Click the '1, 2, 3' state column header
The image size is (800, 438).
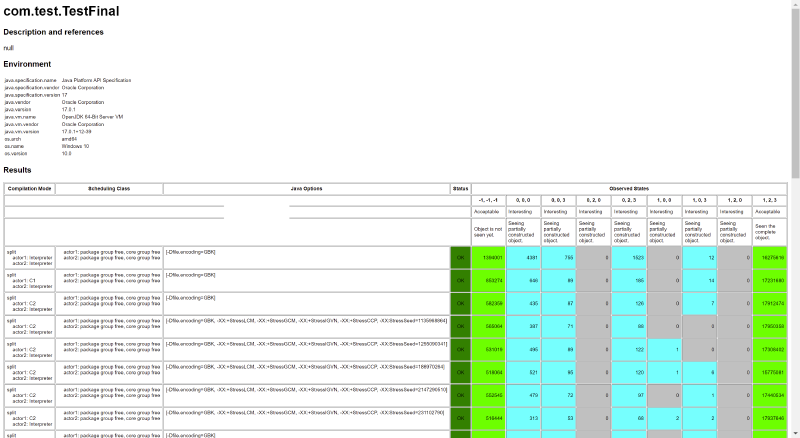(769, 200)
